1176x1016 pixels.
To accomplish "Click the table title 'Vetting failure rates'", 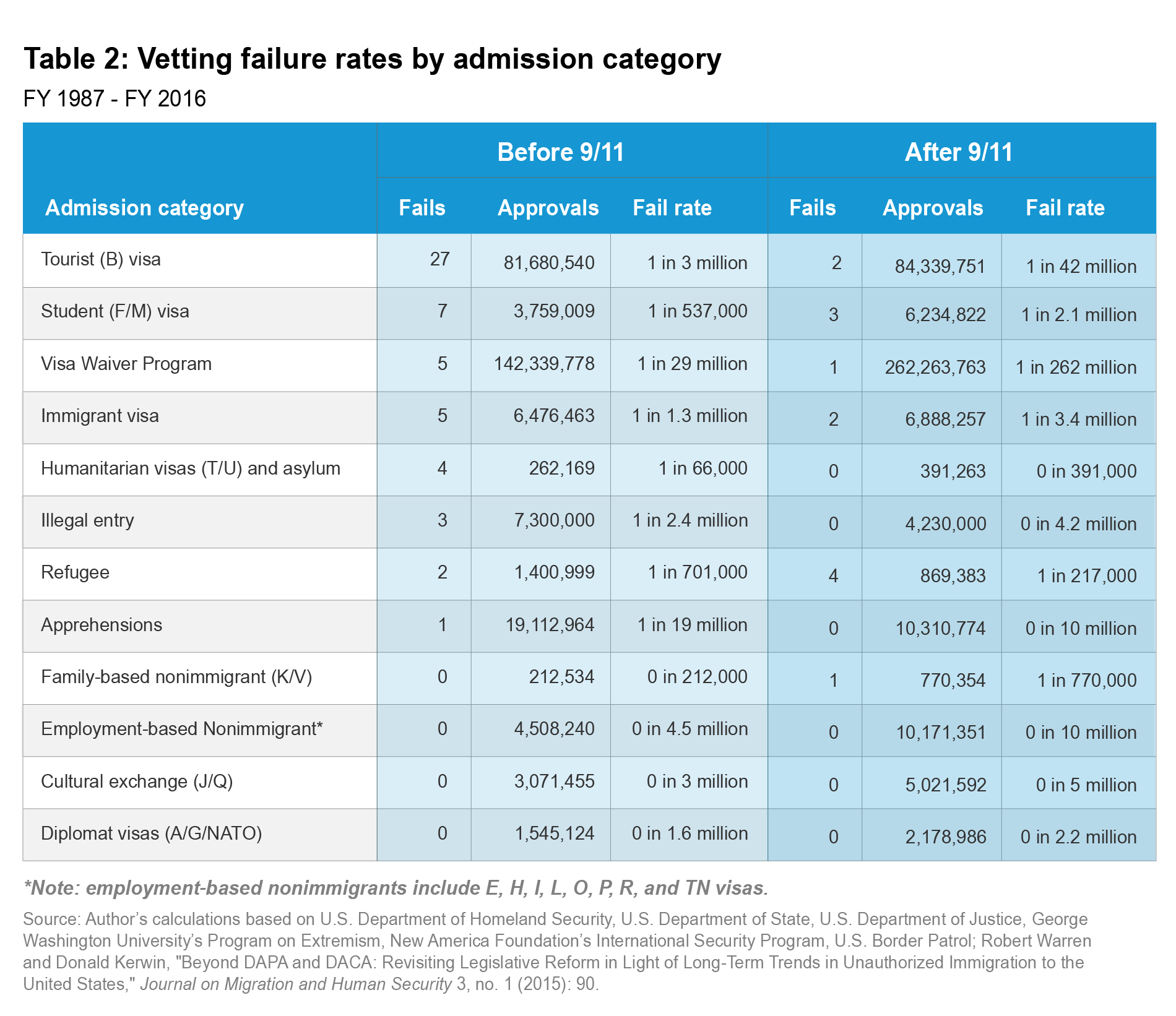I will point(371,59).
